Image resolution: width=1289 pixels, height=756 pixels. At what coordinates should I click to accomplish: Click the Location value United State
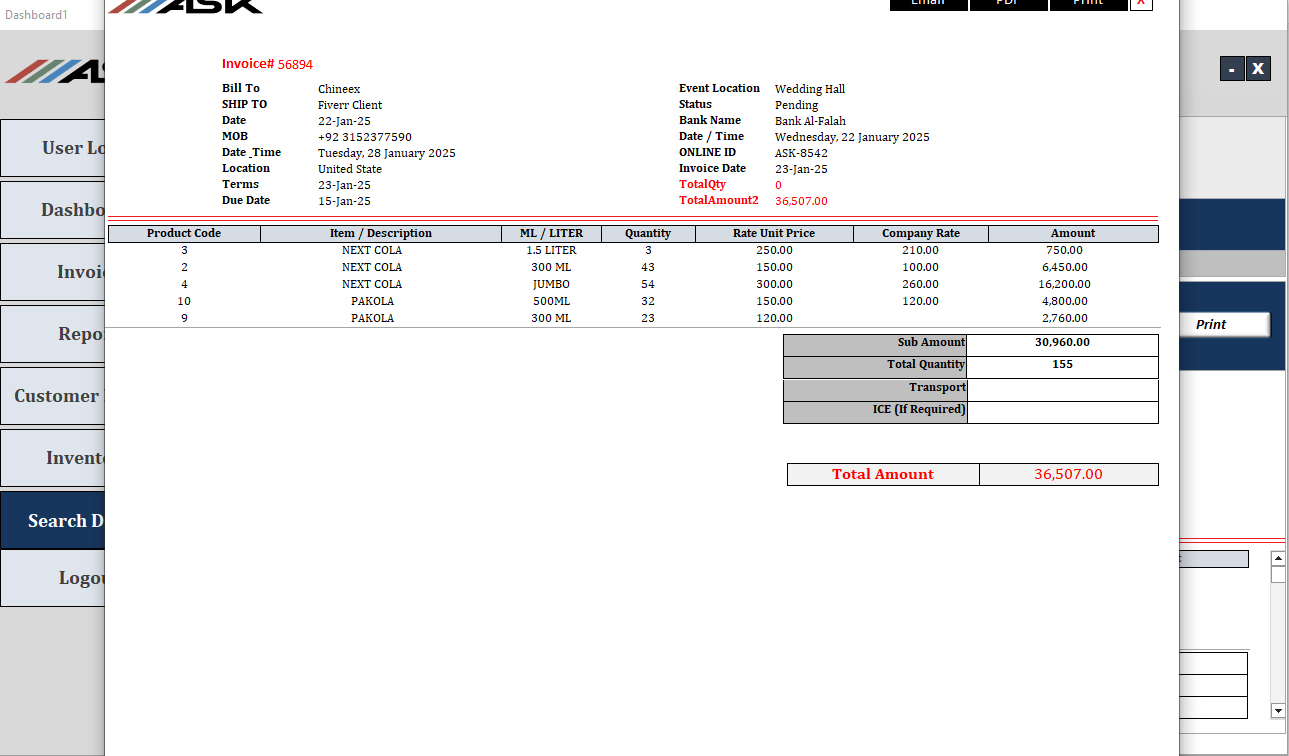click(x=350, y=169)
